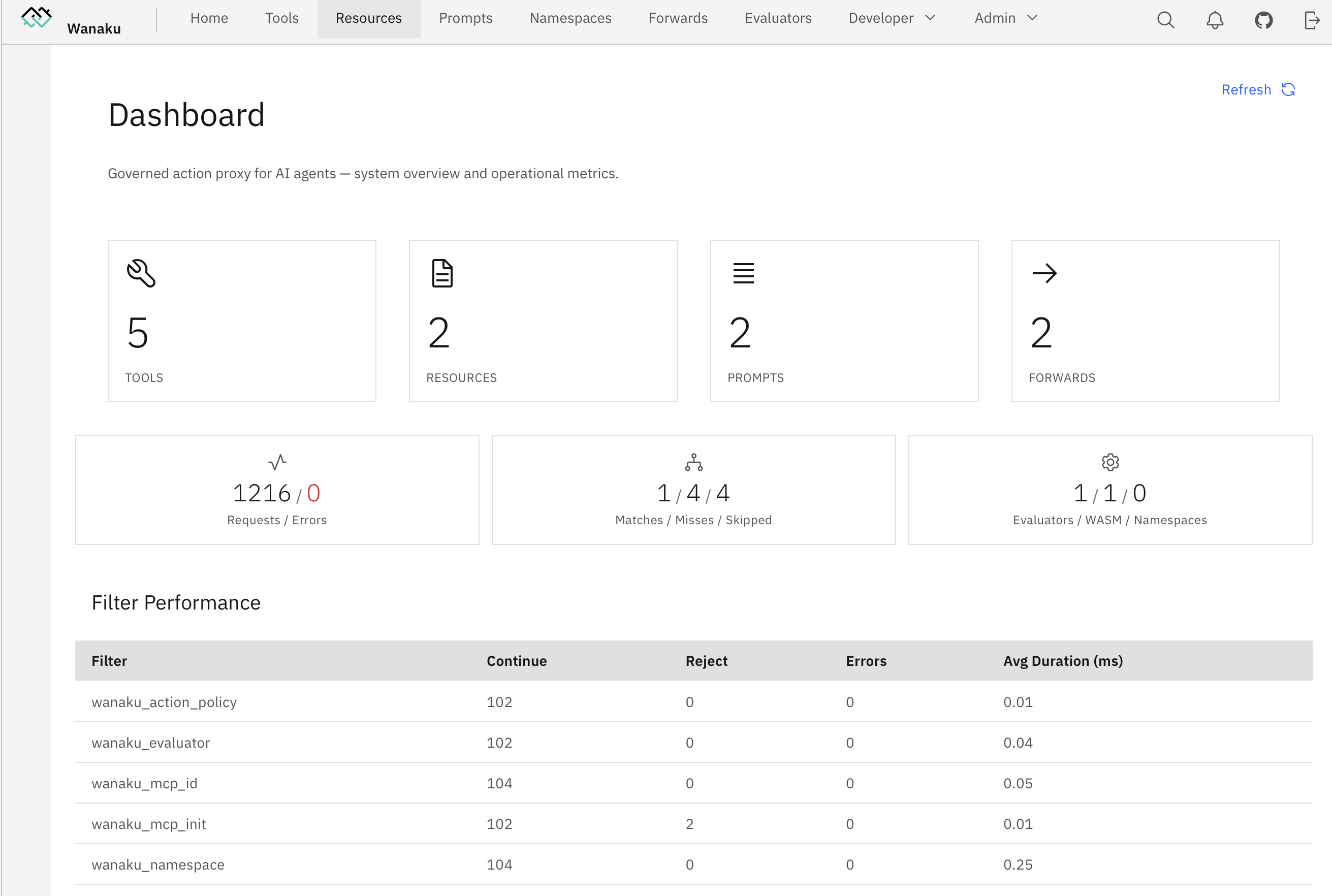Open the 2 FORWARDS summary card
This screenshot has width=1332, height=896.
click(x=1145, y=321)
